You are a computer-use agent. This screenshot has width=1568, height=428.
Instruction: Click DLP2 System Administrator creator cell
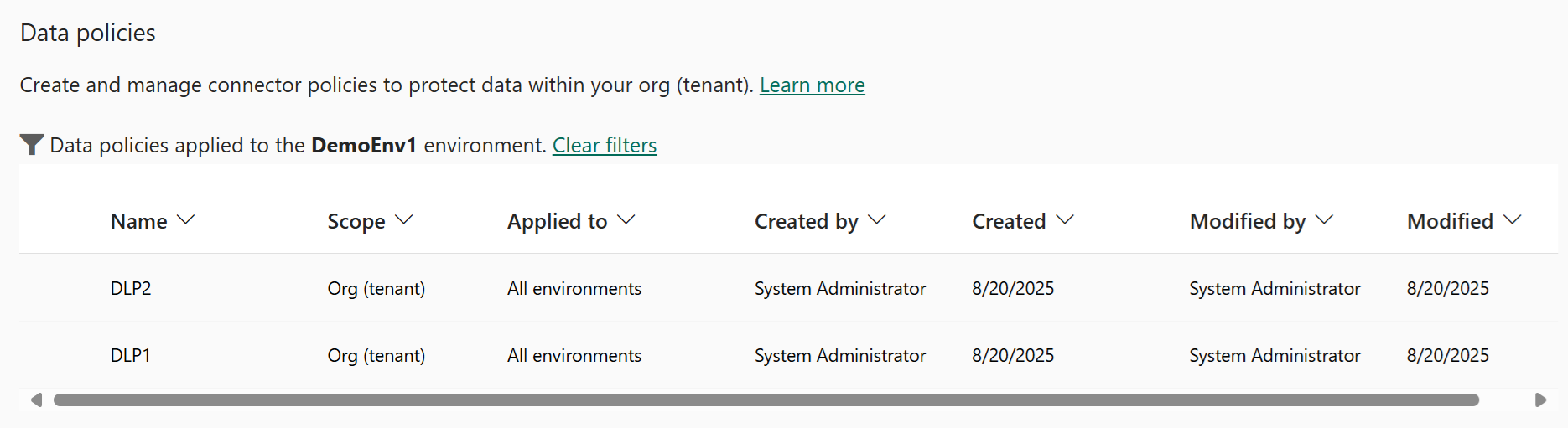(x=840, y=289)
